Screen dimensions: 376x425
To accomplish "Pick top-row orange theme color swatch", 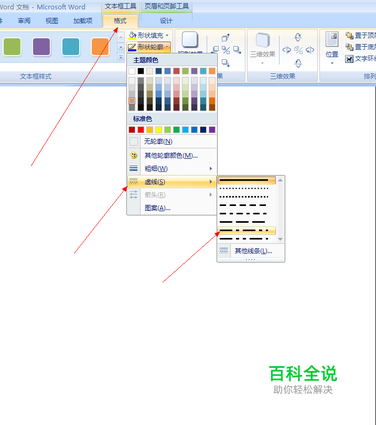I will (212, 71).
